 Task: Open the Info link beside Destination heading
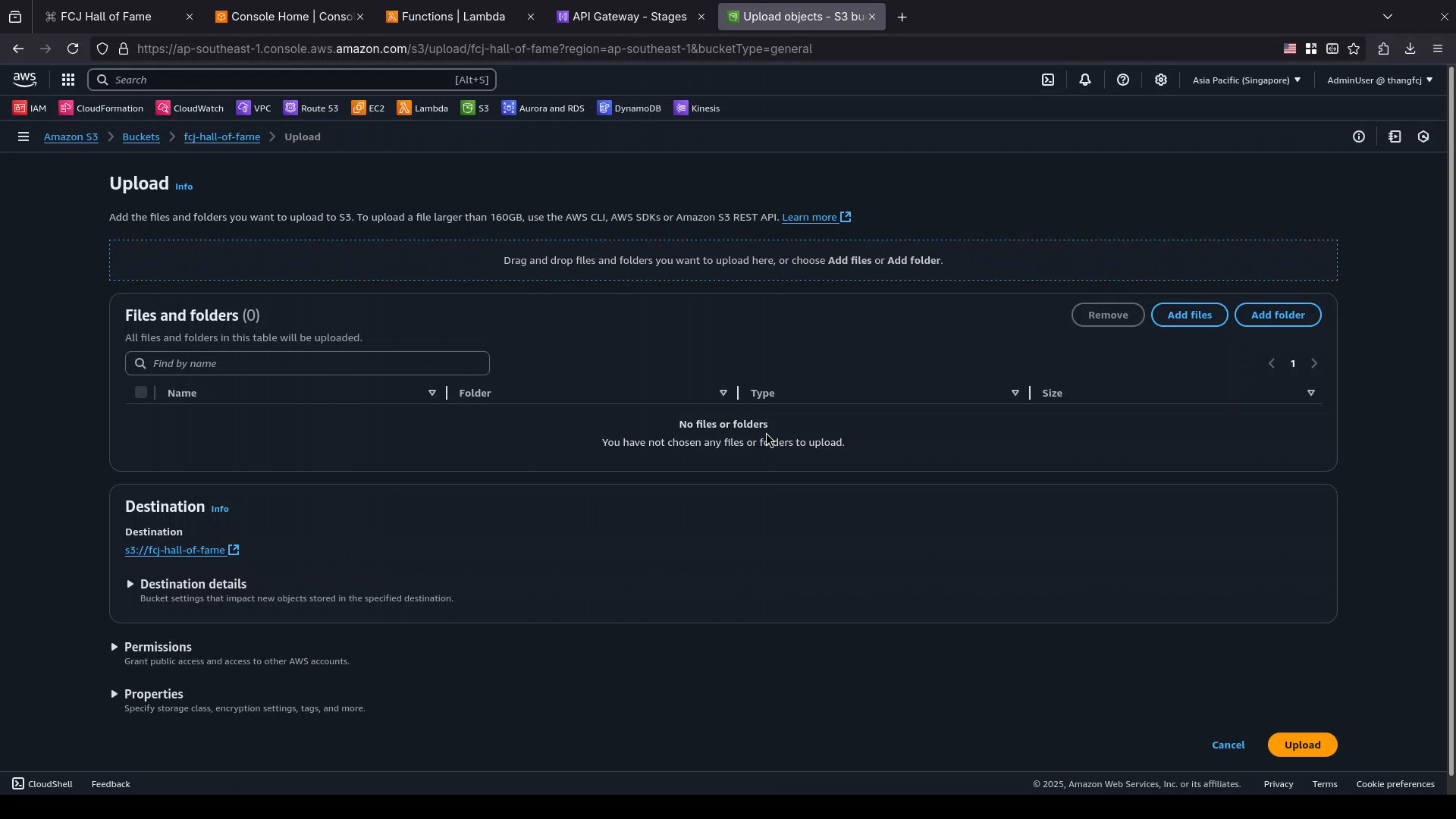(220, 509)
